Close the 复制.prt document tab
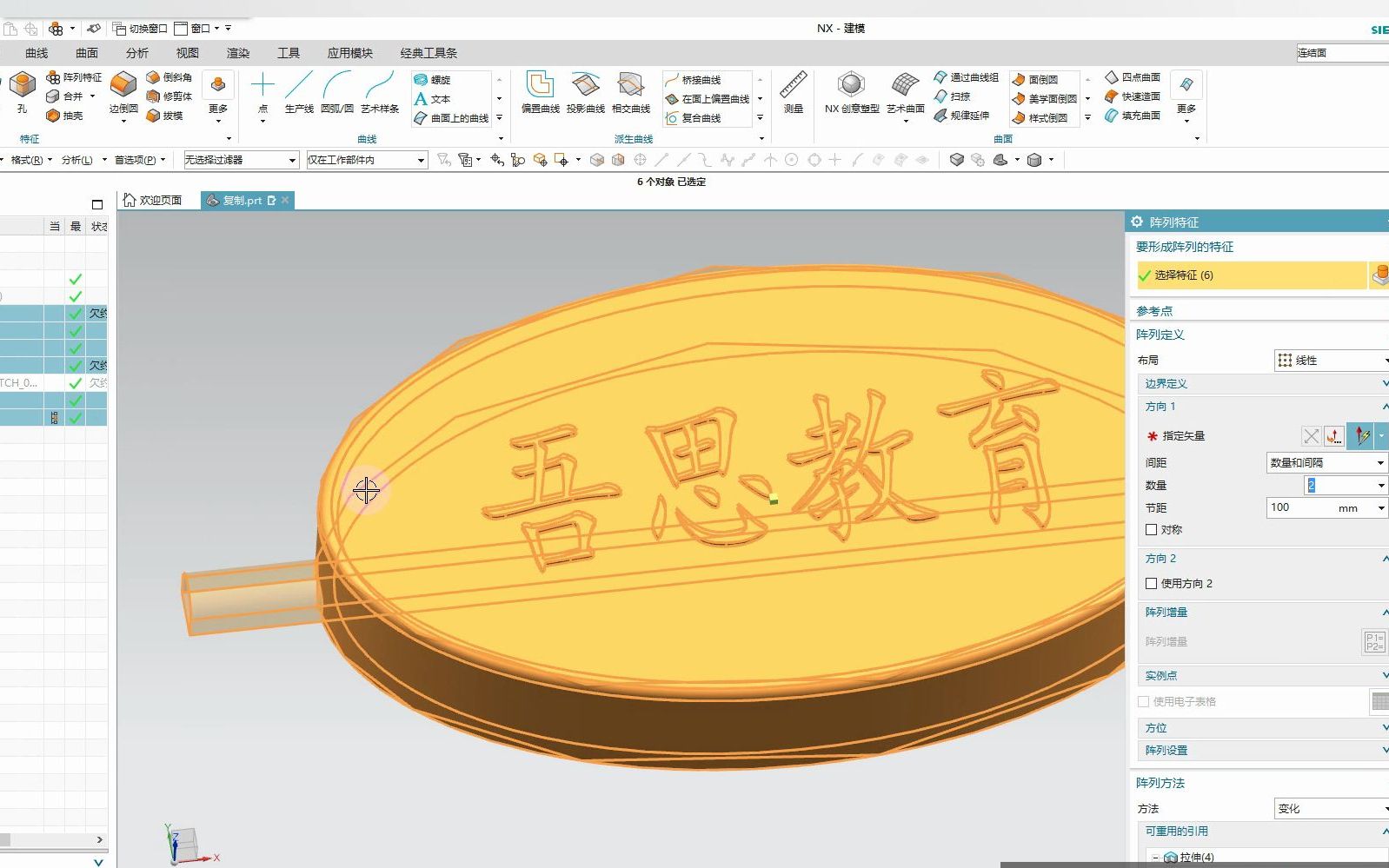 coord(285,200)
